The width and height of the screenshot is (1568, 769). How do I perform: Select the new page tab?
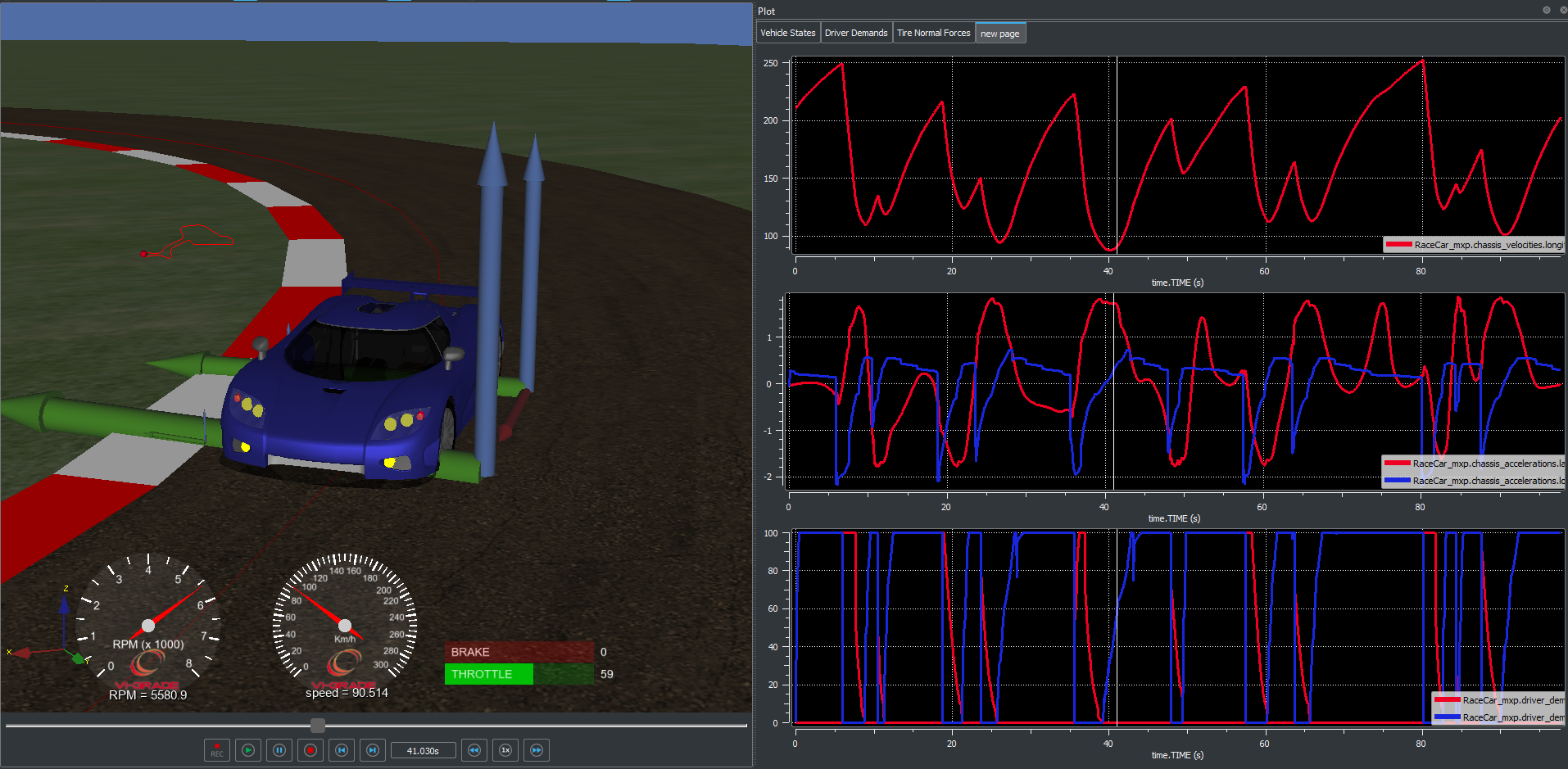point(999,34)
